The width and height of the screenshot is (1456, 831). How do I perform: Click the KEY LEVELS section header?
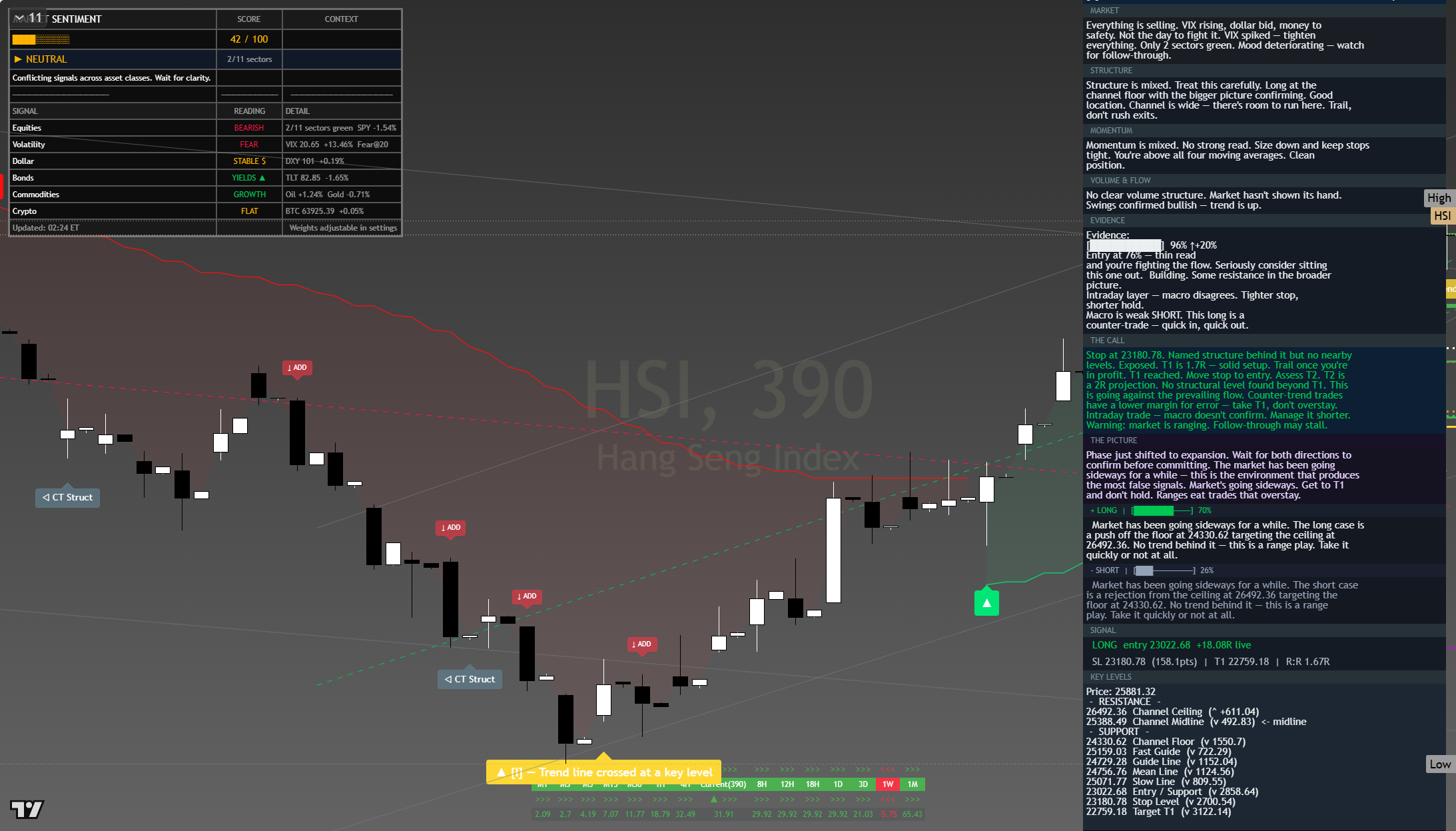click(x=1264, y=677)
